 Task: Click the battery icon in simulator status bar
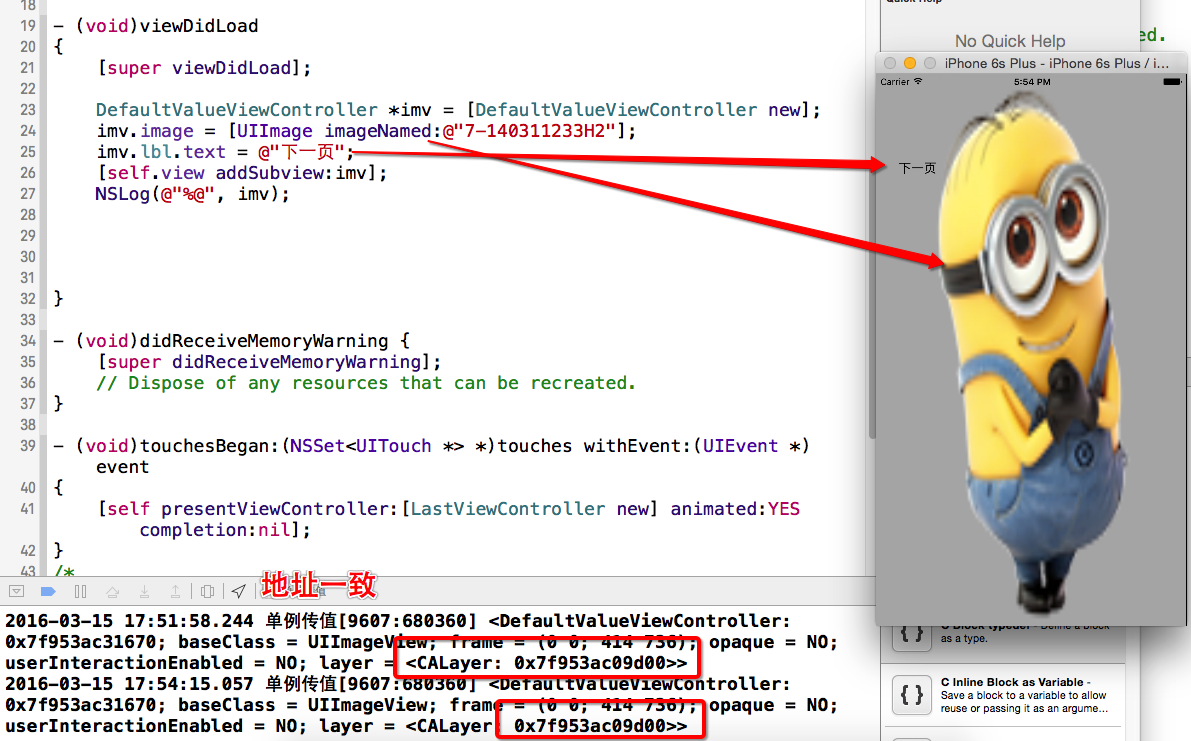1172,81
